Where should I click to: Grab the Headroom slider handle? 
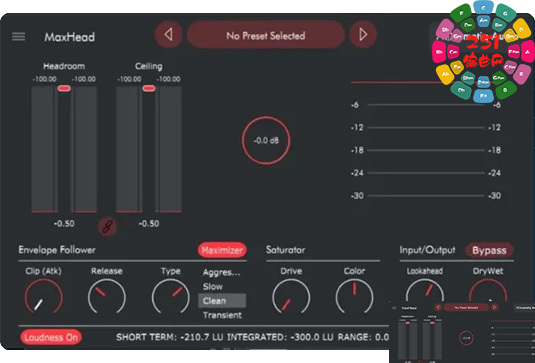(x=64, y=88)
